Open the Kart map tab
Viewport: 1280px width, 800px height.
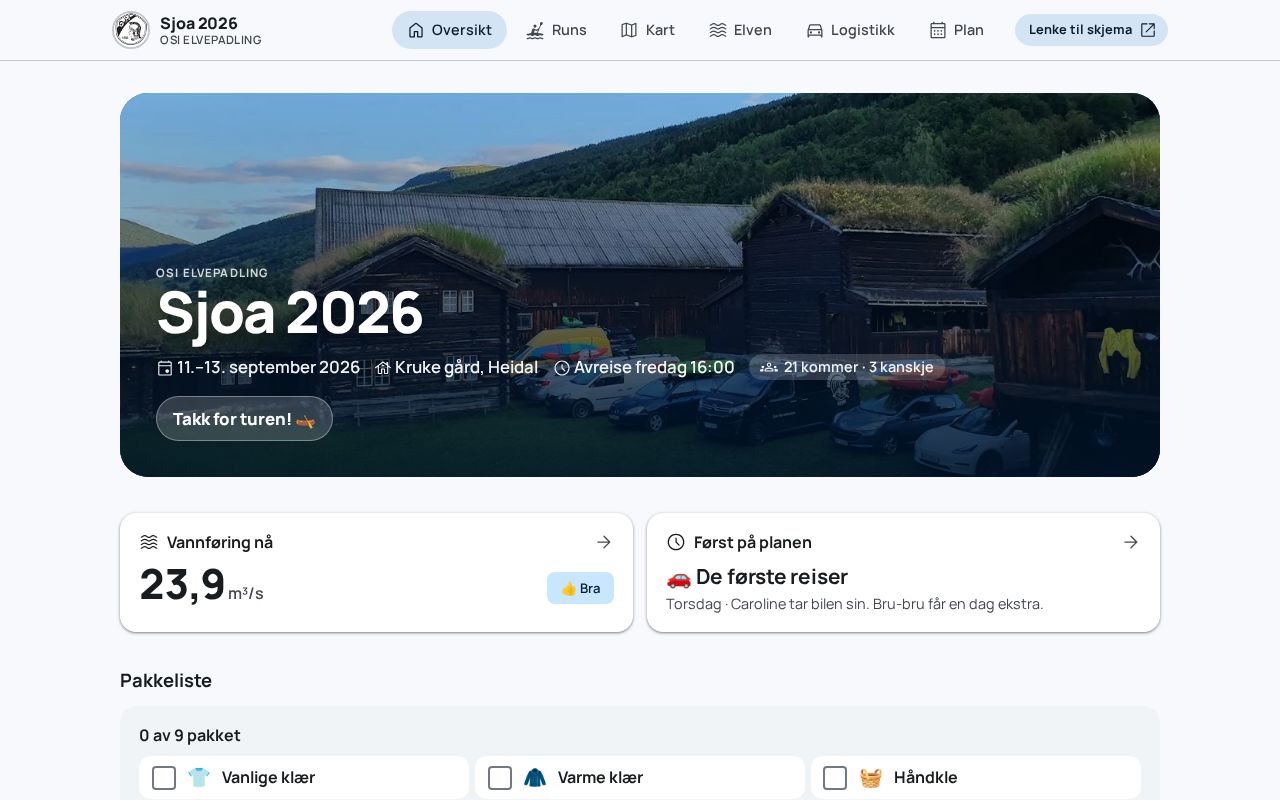click(x=647, y=30)
